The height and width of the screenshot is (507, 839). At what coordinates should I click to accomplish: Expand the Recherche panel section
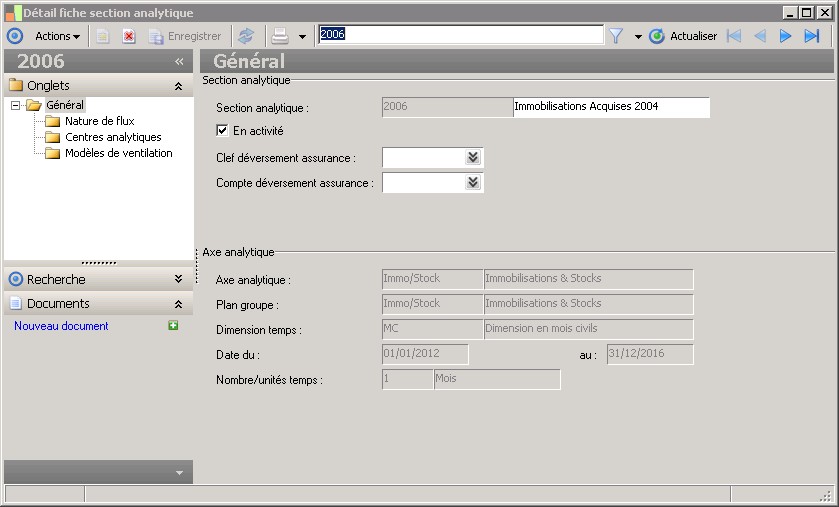pyautogui.click(x=178, y=280)
